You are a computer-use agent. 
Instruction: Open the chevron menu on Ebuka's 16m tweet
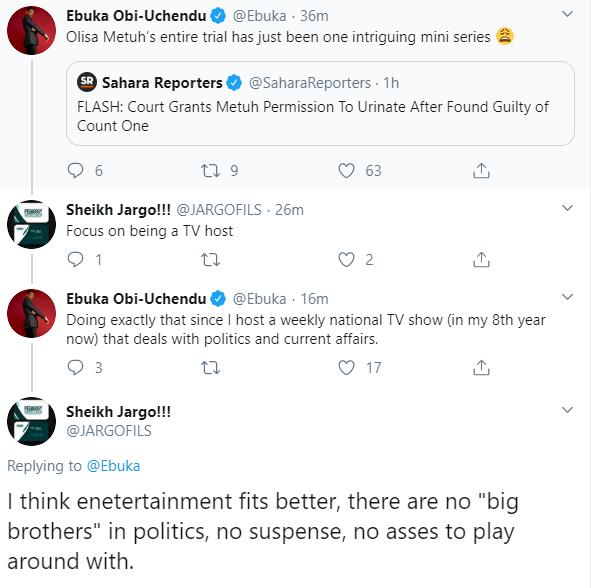click(x=567, y=297)
